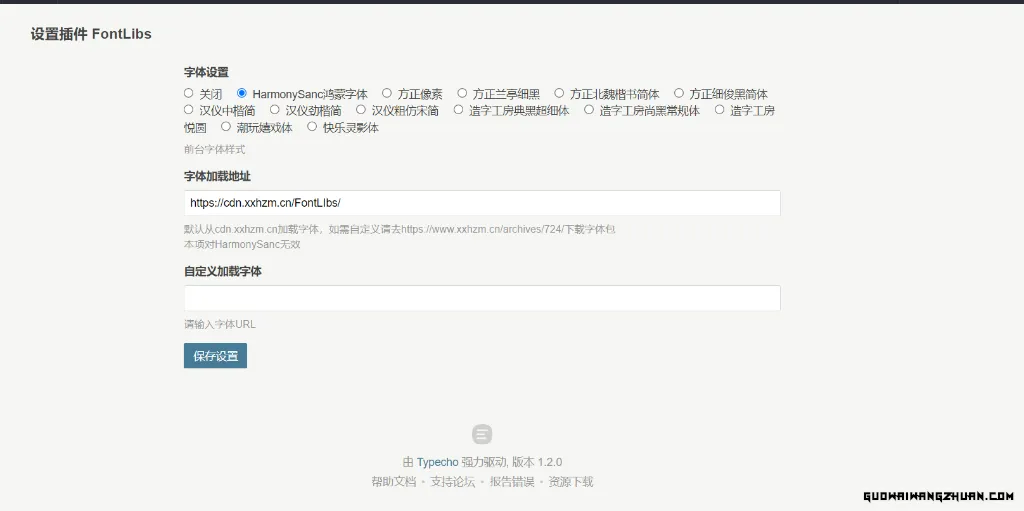The height and width of the screenshot is (511, 1024).
Task: Click the 默认从cdn.xxhzm.cn加载字体 description line
Action: point(400,229)
